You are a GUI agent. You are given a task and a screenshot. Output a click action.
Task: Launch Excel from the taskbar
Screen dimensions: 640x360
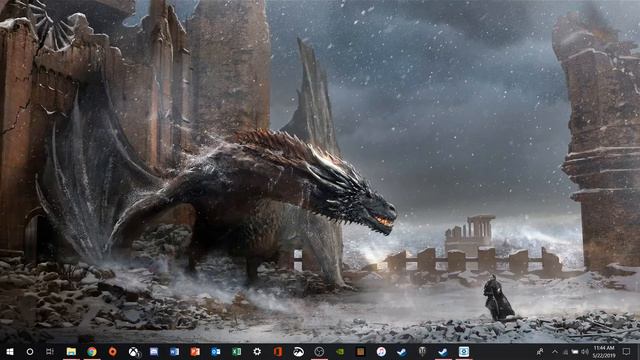pos(236,351)
